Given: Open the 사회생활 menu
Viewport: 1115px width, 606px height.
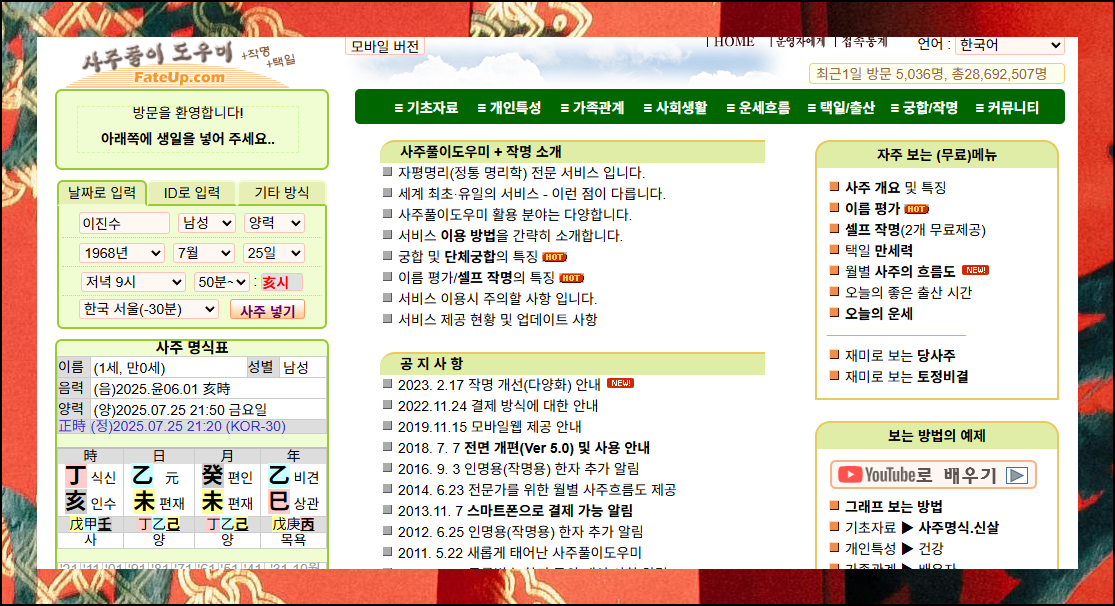Looking at the screenshot, I should 676,108.
